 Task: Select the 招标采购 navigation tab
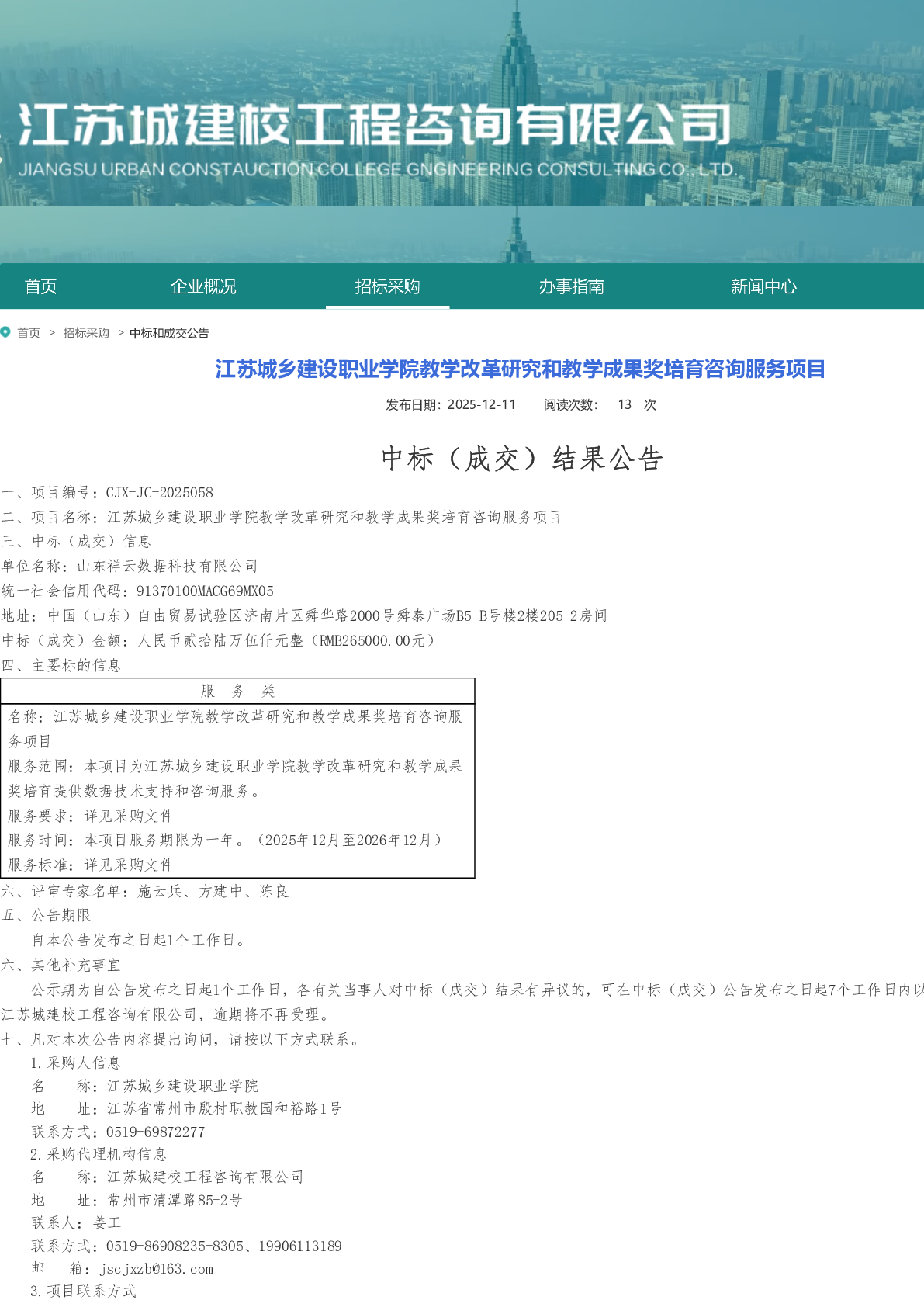click(387, 286)
